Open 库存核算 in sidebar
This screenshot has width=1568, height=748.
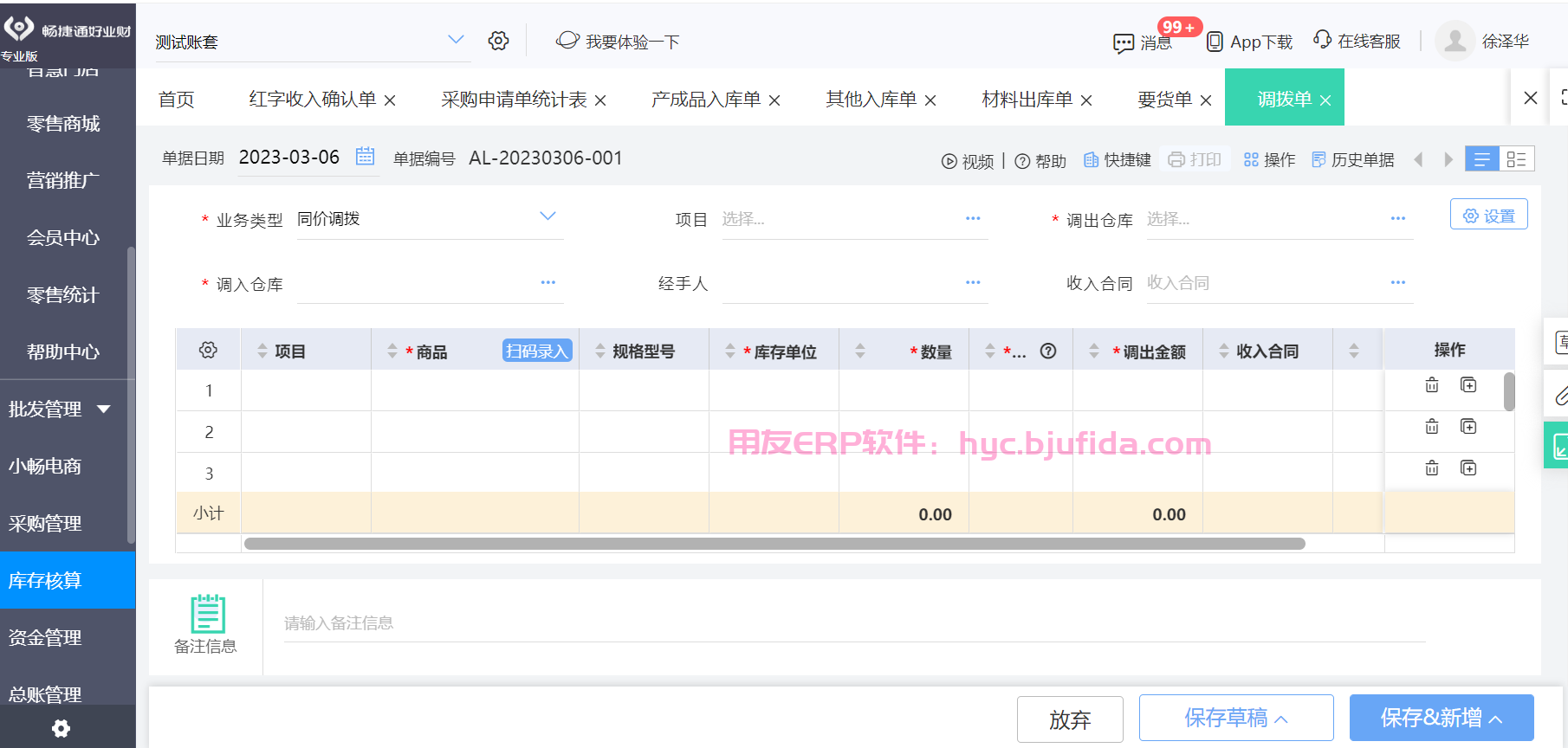pos(68,580)
